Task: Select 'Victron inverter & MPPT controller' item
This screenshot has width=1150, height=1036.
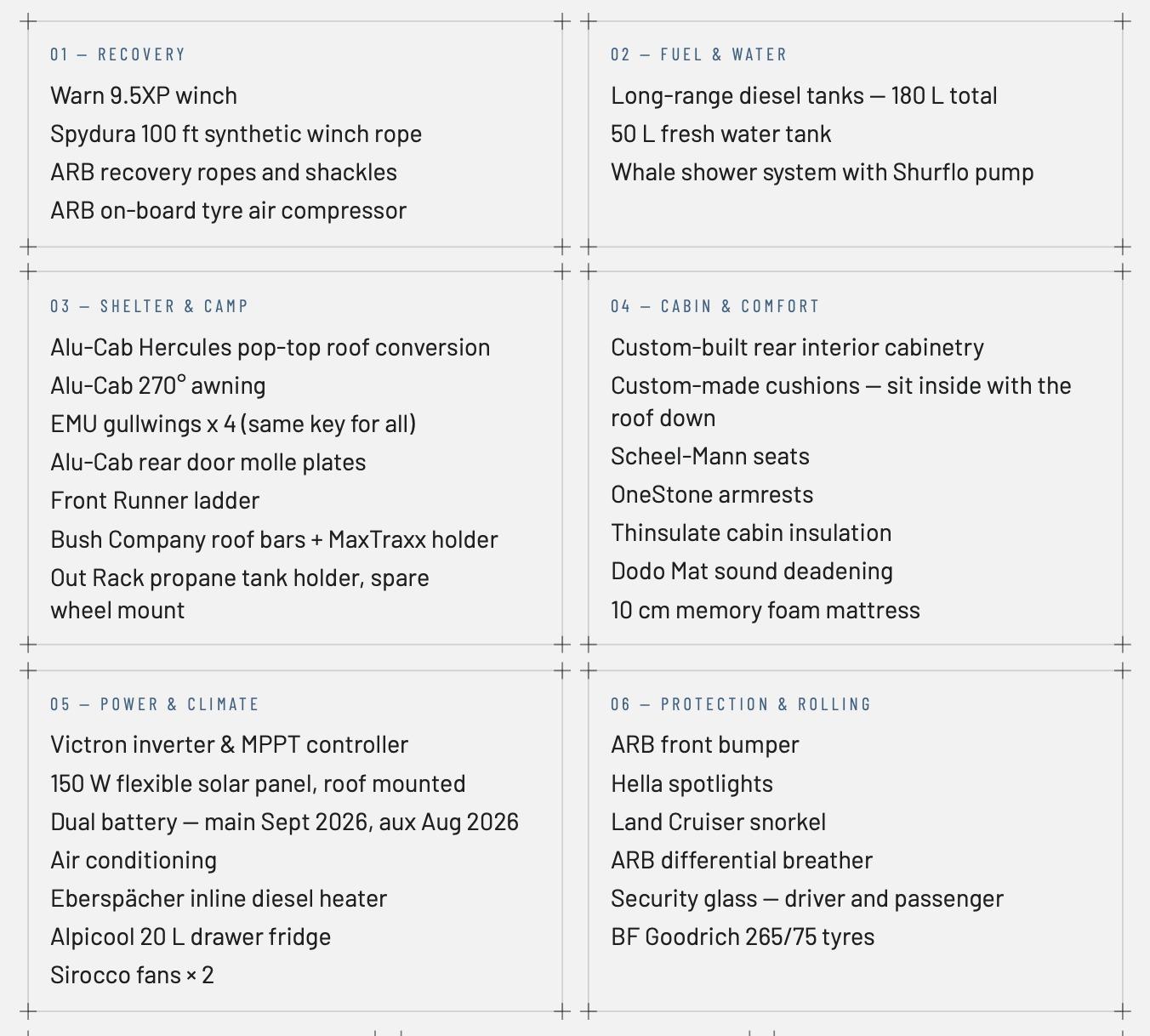Action: point(229,745)
